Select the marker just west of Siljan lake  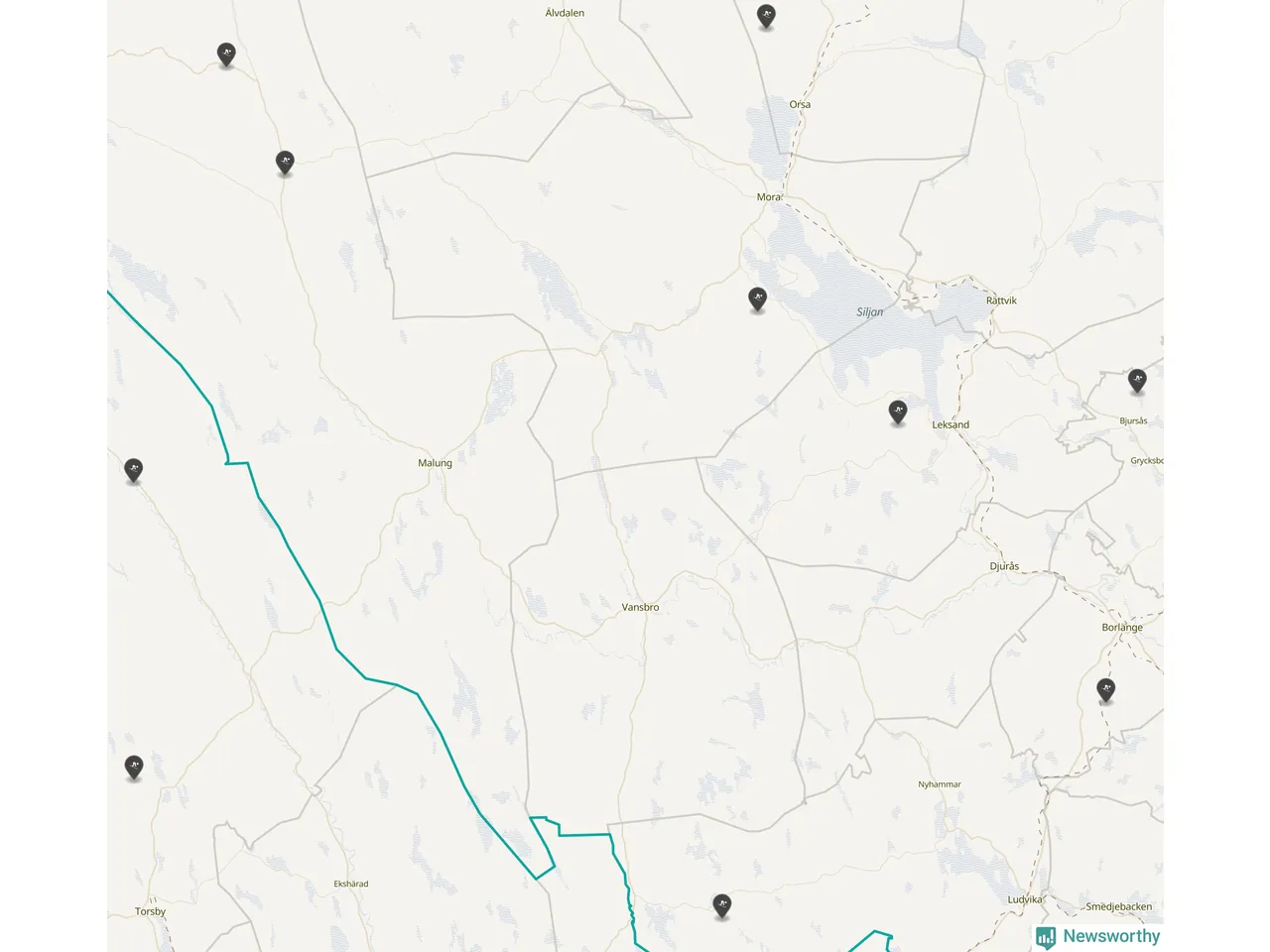tap(758, 298)
